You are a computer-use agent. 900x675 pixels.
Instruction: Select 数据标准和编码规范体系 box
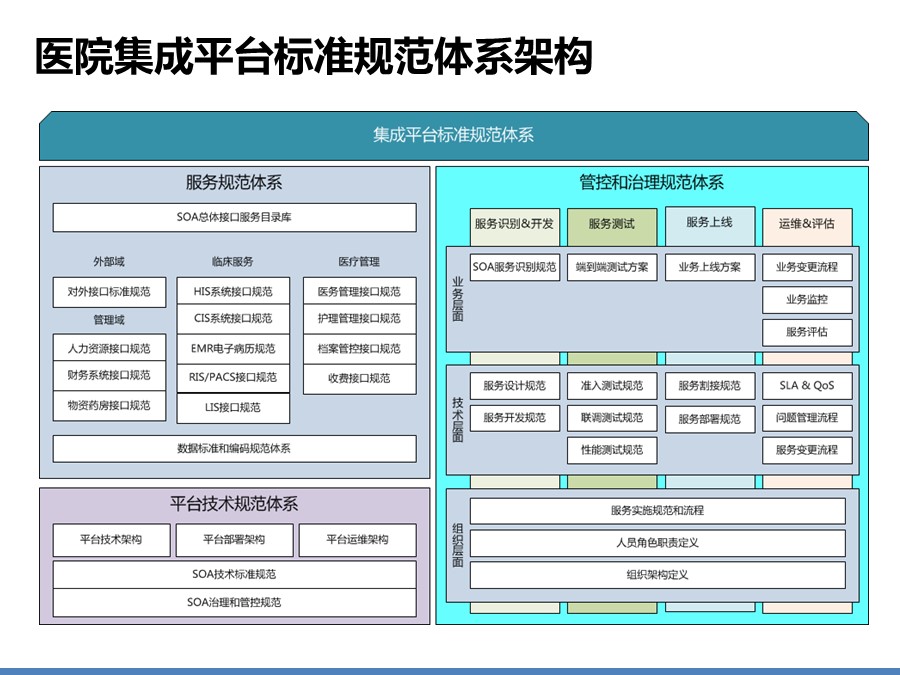(x=234, y=449)
